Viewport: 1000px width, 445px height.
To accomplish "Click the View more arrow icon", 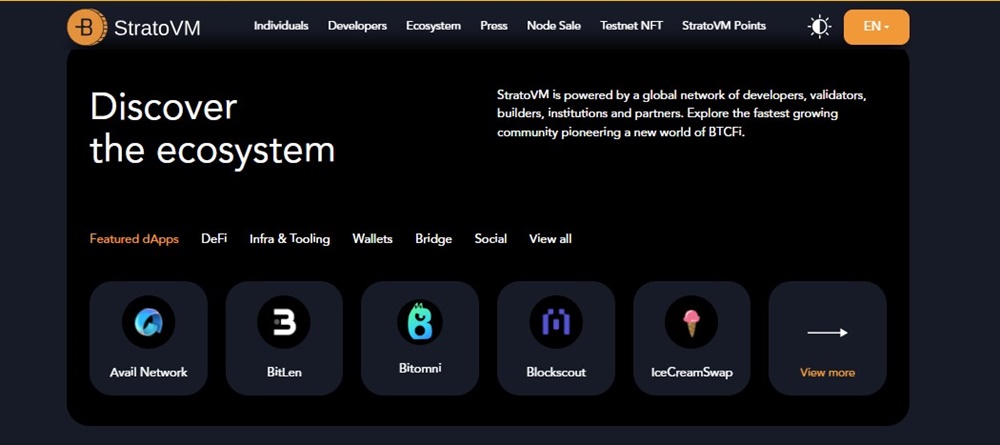I will pos(827,332).
